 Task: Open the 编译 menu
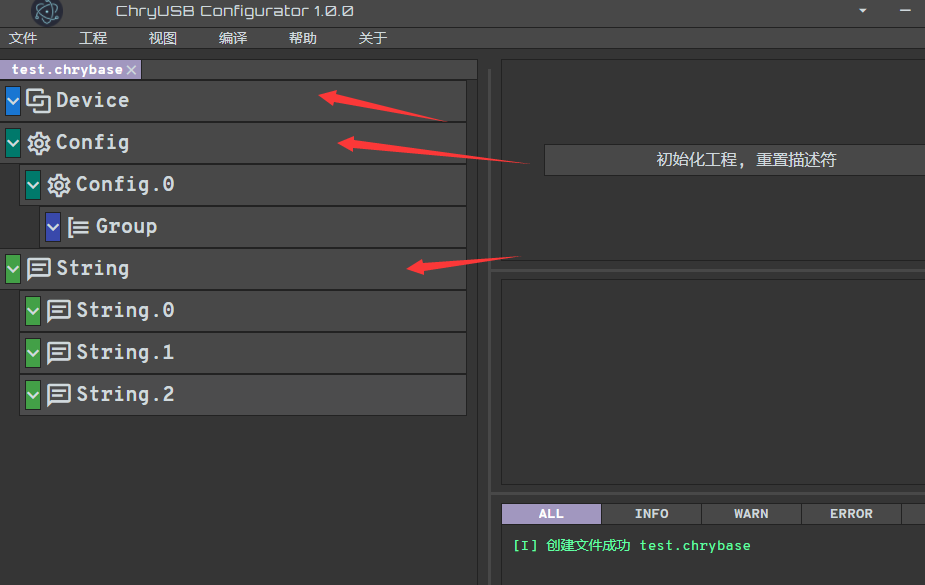[x=233, y=38]
